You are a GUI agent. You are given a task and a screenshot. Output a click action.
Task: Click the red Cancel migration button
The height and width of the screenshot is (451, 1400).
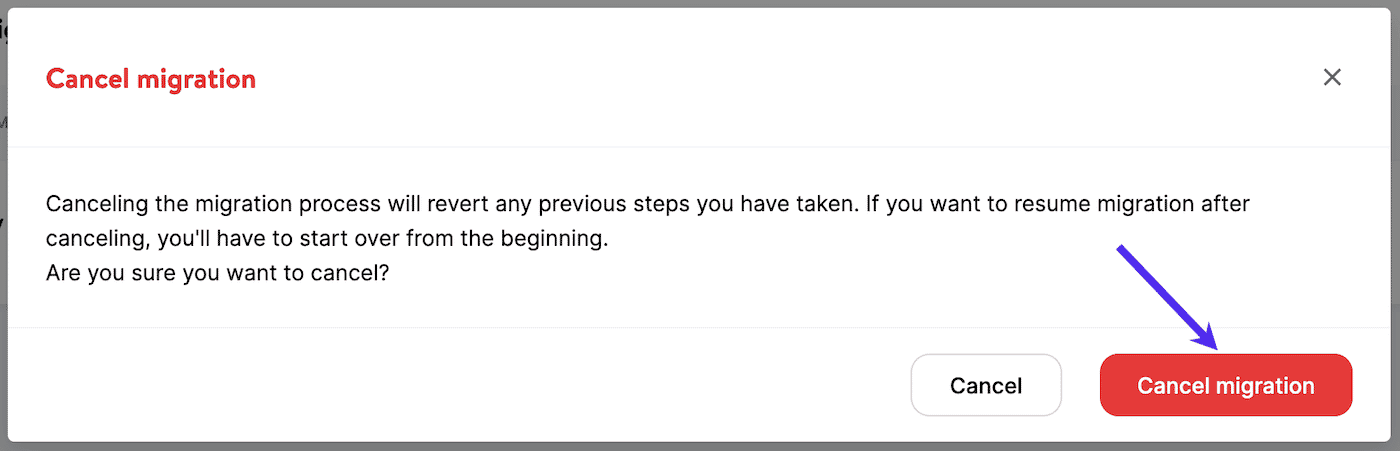coord(1225,385)
